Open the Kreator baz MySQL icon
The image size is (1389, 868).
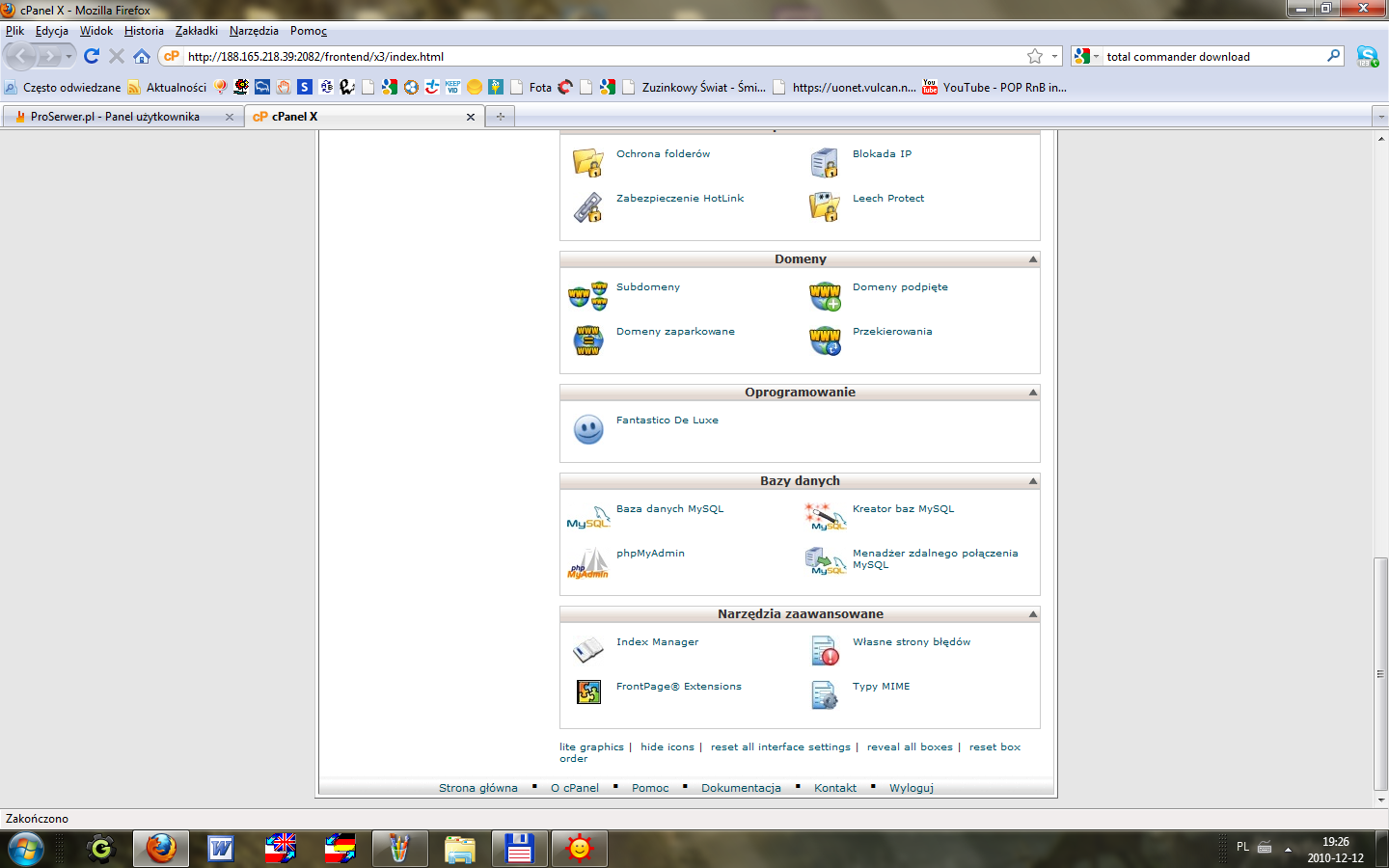coord(824,518)
